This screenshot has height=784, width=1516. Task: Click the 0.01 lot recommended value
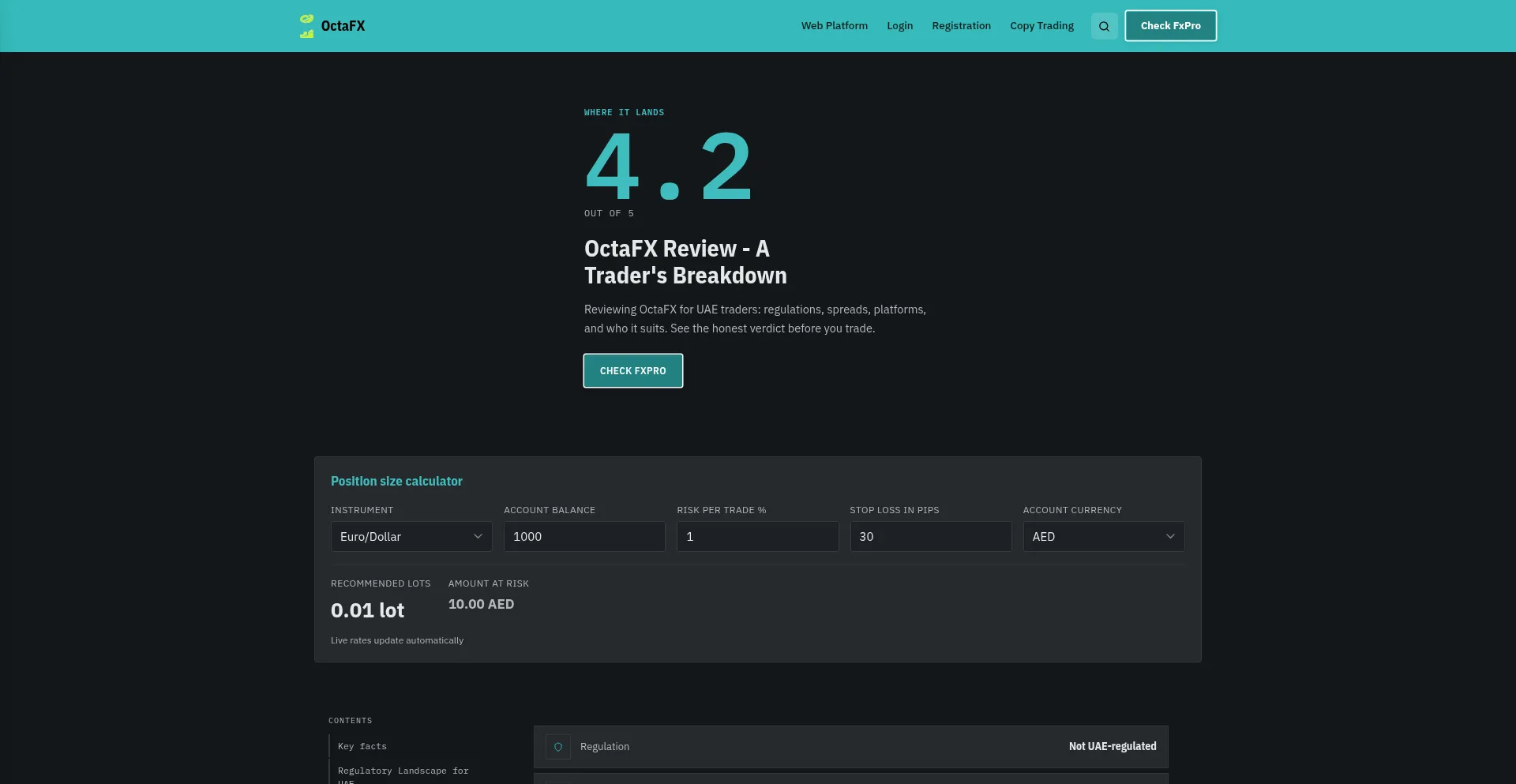367,610
